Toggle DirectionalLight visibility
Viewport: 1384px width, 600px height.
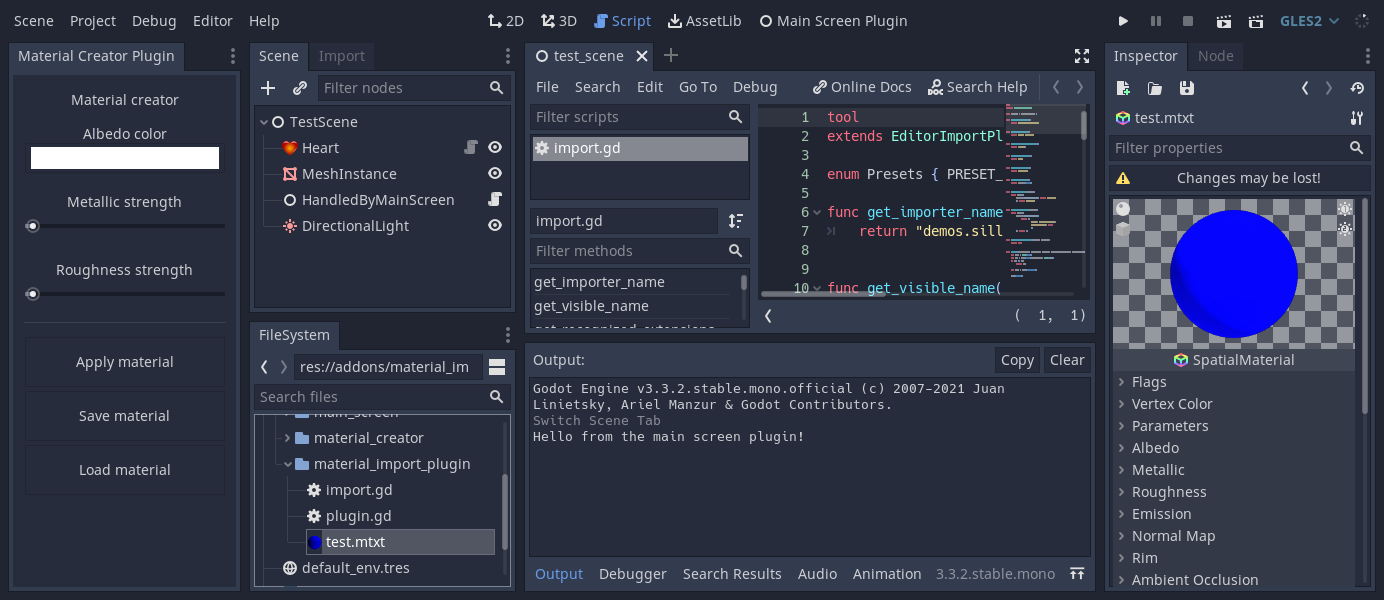pyautogui.click(x=494, y=225)
